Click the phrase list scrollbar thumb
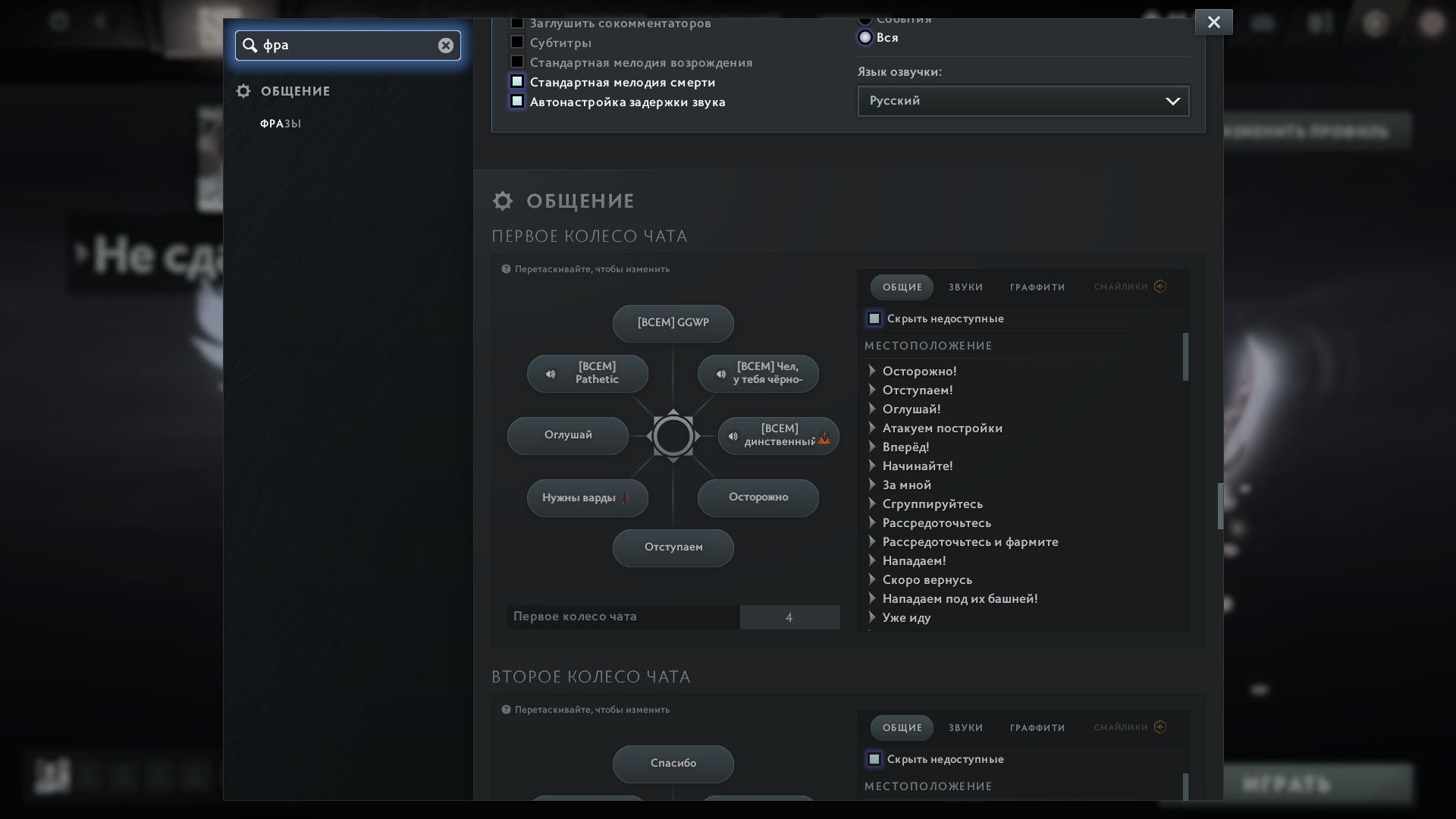Screen dimensions: 1456x819 [x=1185, y=357]
